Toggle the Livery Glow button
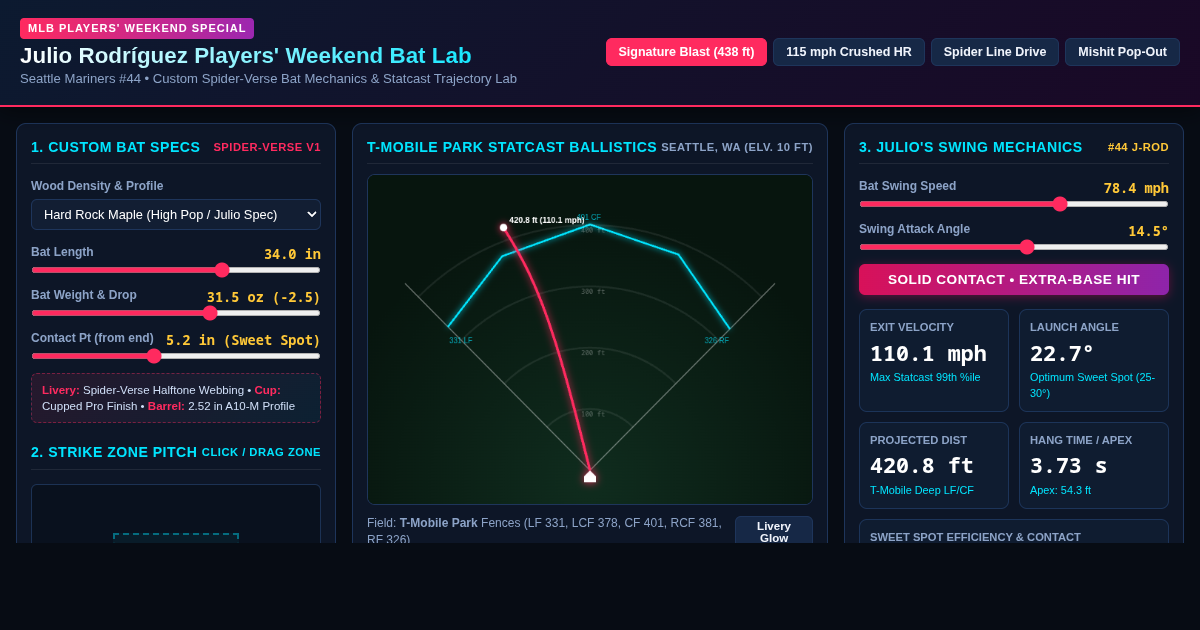 pyautogui.click(x=774, y=531)
